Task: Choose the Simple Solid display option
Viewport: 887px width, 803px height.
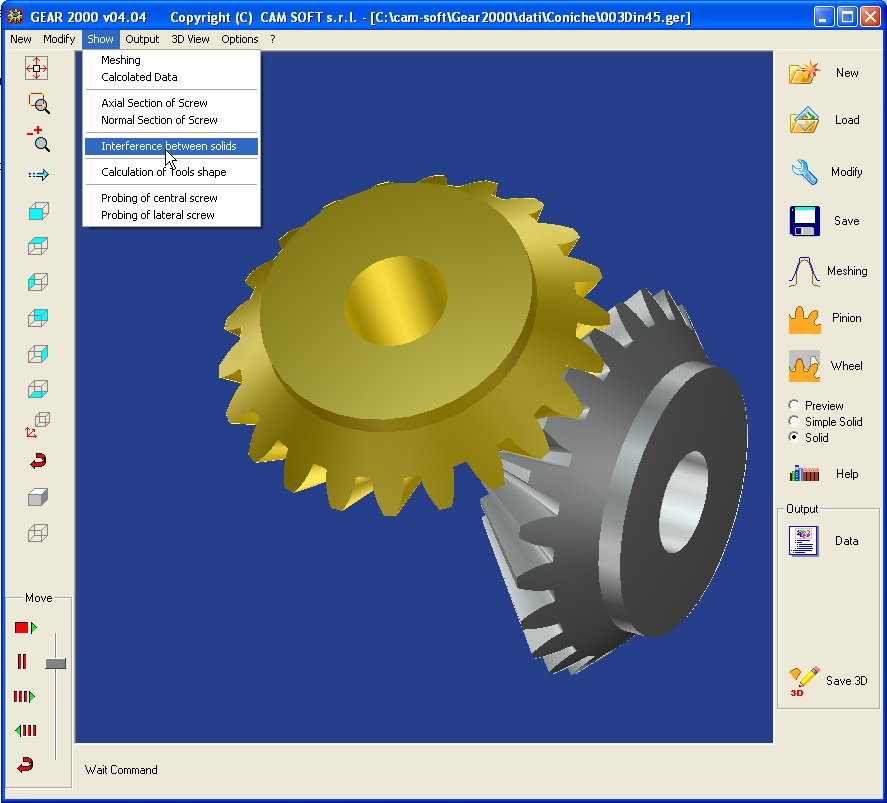Action: tap(794, 422)
